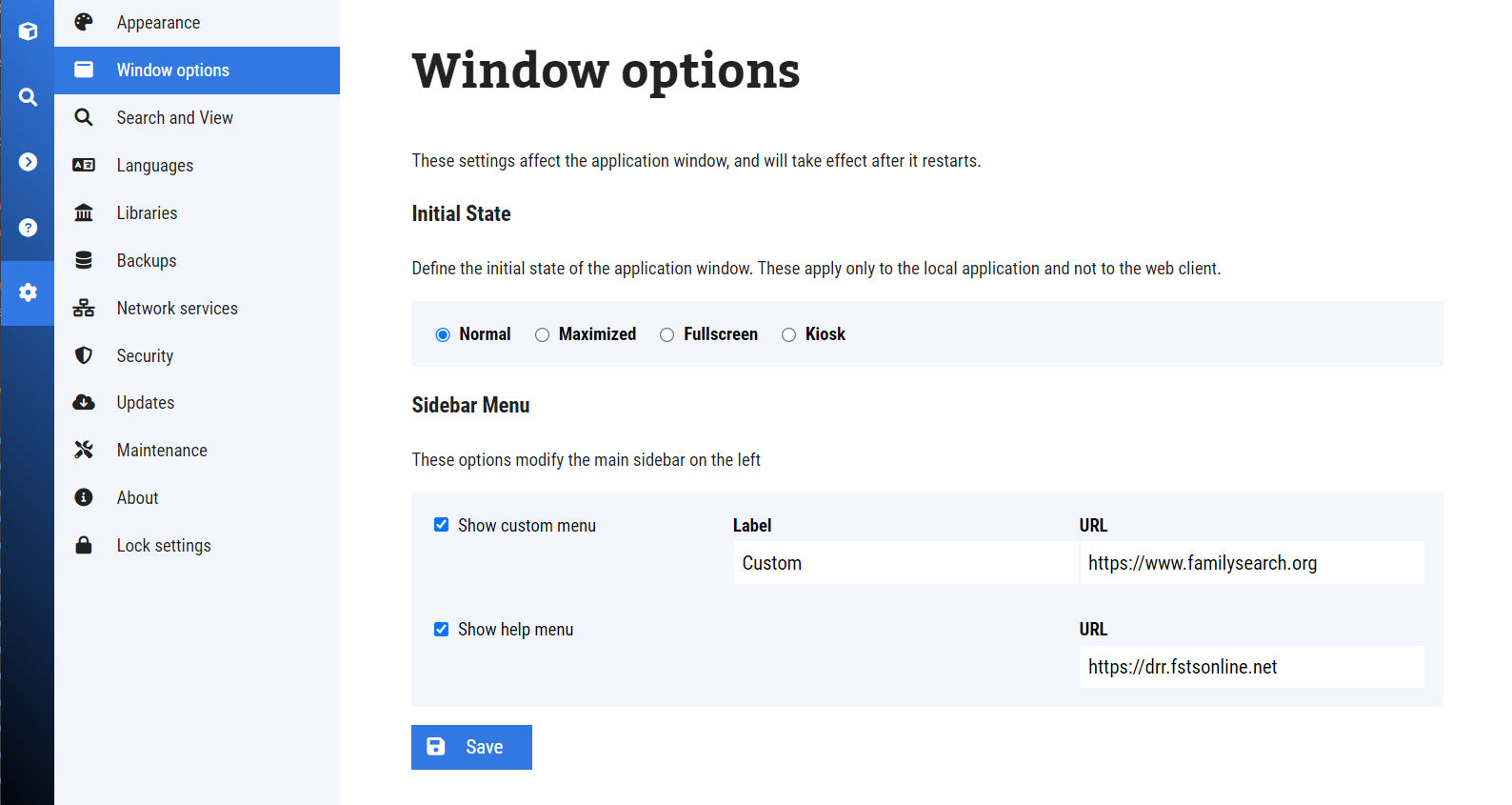Click the cube icon in the left rail

pos(28,31)
